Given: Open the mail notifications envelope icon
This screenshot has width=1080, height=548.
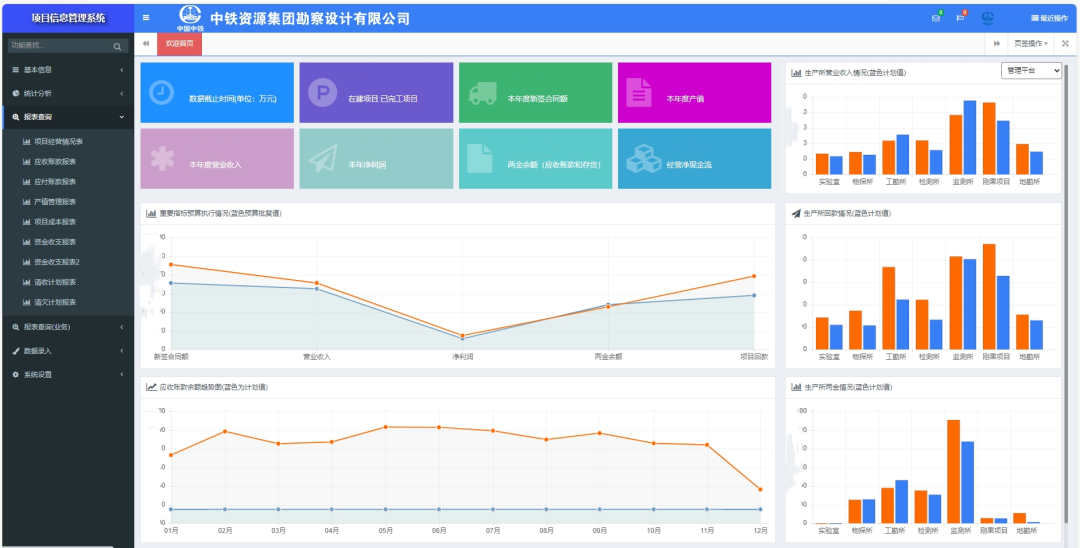Looking at the screenshot, I should [936, 18].
